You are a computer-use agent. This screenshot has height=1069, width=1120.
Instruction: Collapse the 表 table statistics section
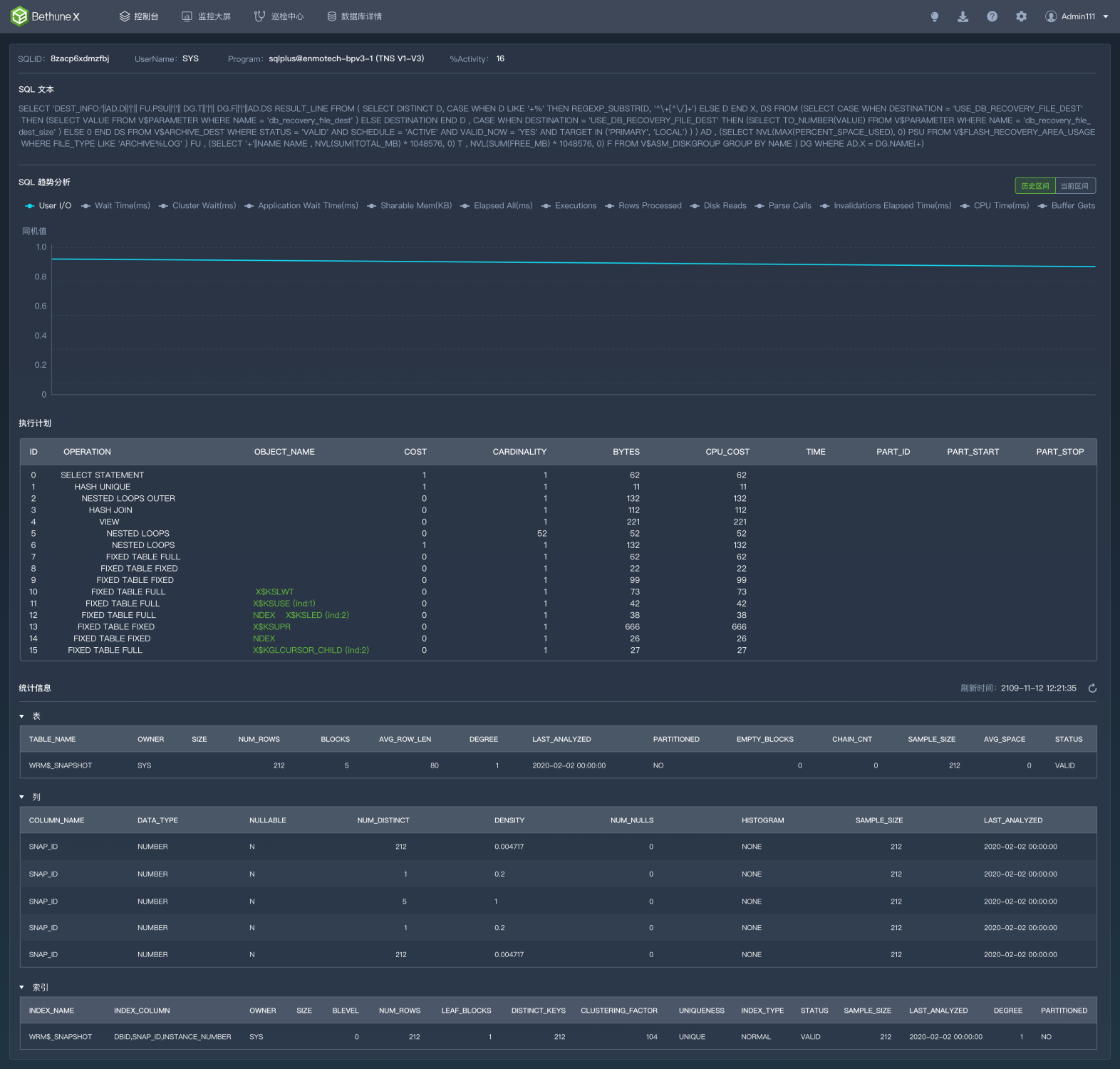click(x=22, y=716)
